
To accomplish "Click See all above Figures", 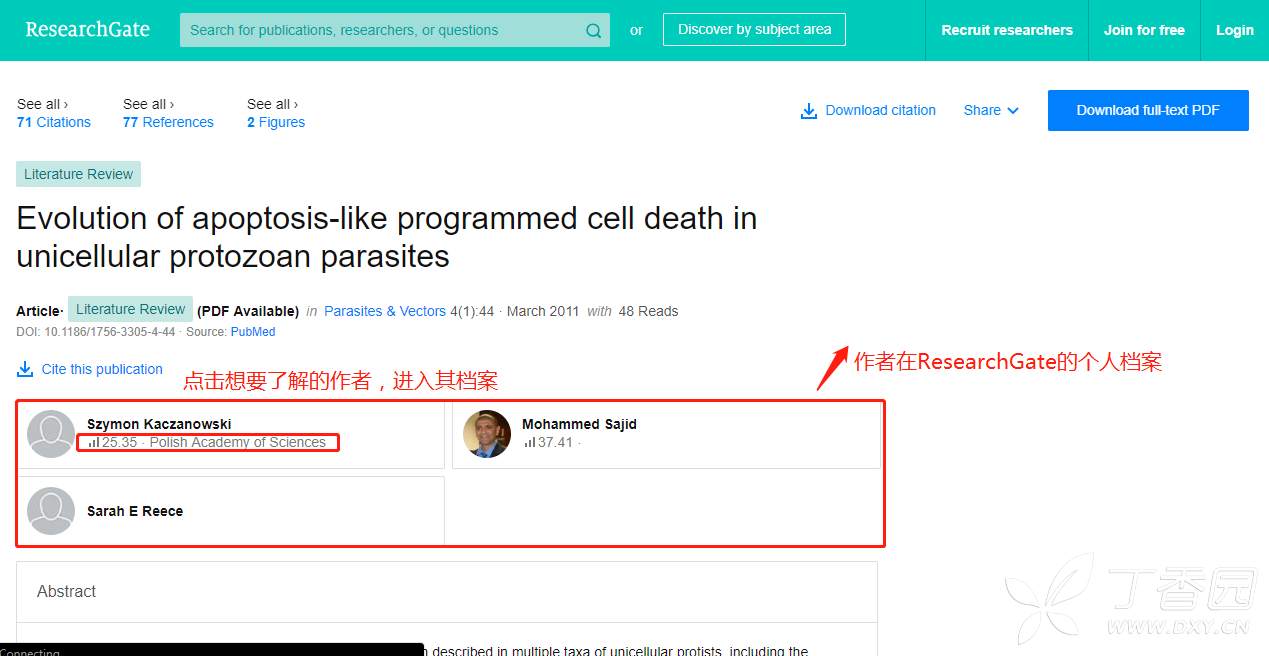I will pyautogui.click(x=272, y=104).
